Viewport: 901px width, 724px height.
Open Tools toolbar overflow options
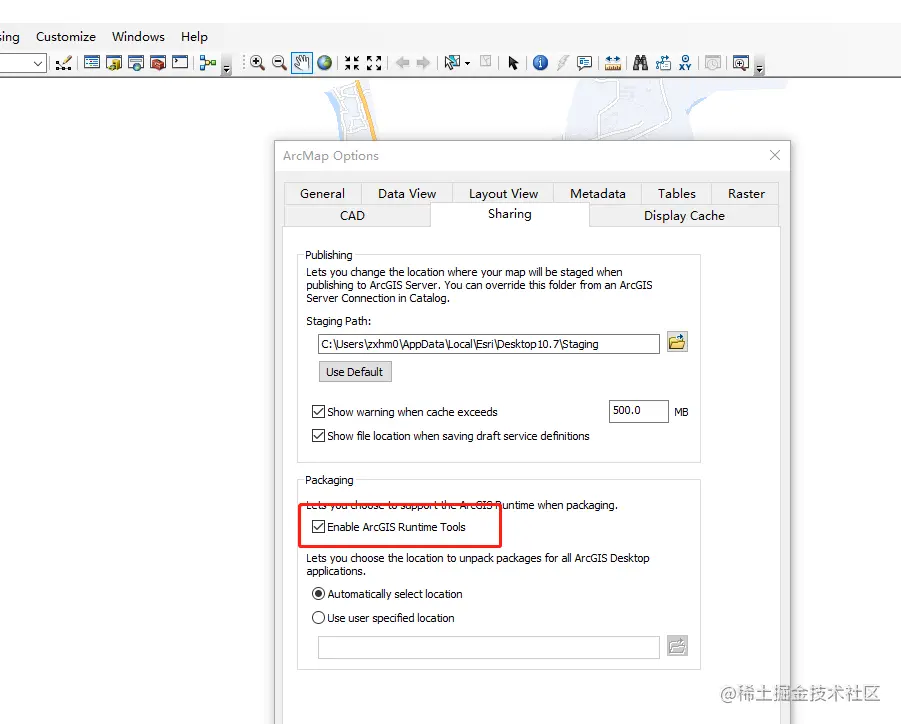tap(759, 65)
